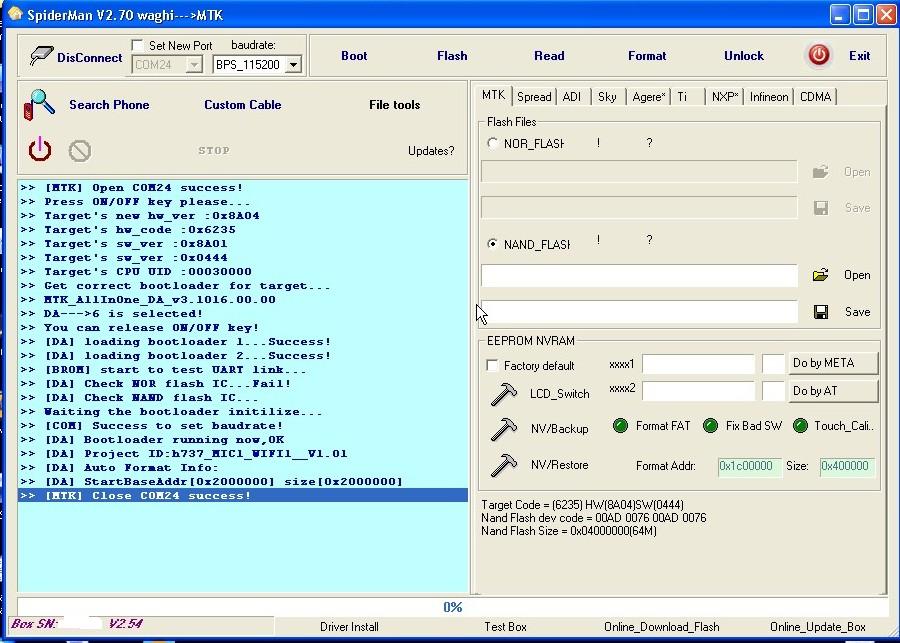Click the '?' label next to NAND_FLASH
The width and height of the screenshot is (900, 643).
point(649,240)
